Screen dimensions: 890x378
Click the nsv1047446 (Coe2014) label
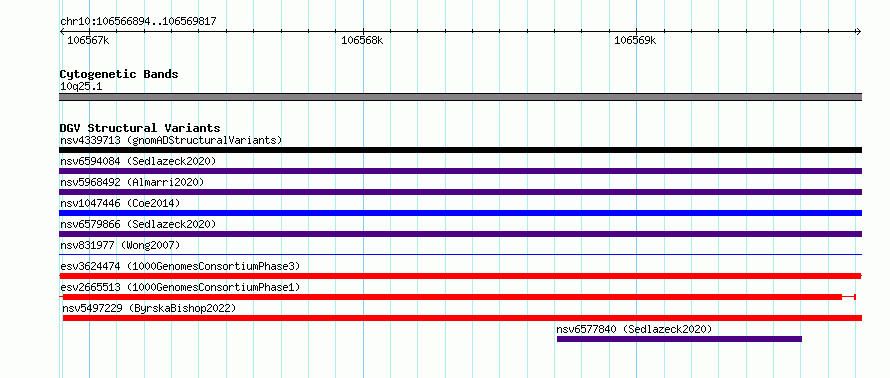[120, 203]
